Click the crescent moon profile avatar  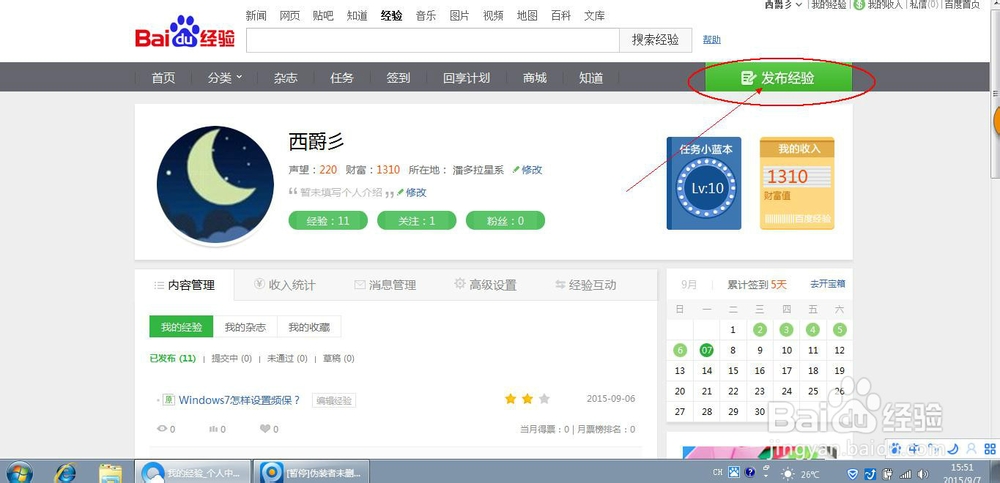click(215, 185)
